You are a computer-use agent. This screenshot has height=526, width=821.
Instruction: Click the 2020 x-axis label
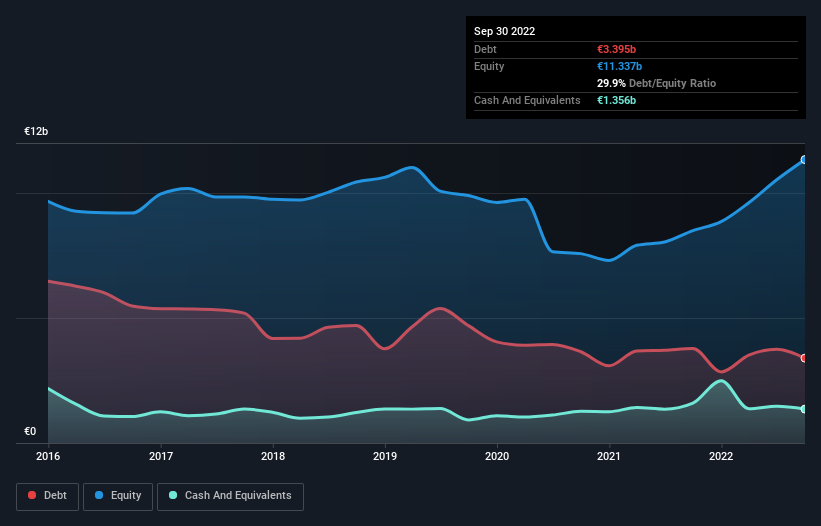[x=497, y=456]
